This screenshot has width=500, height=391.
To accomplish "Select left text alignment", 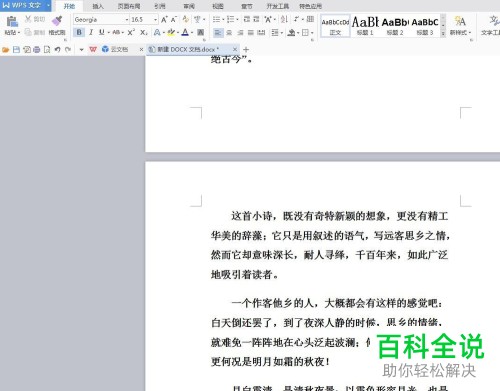I will click(x=218, y=33).
